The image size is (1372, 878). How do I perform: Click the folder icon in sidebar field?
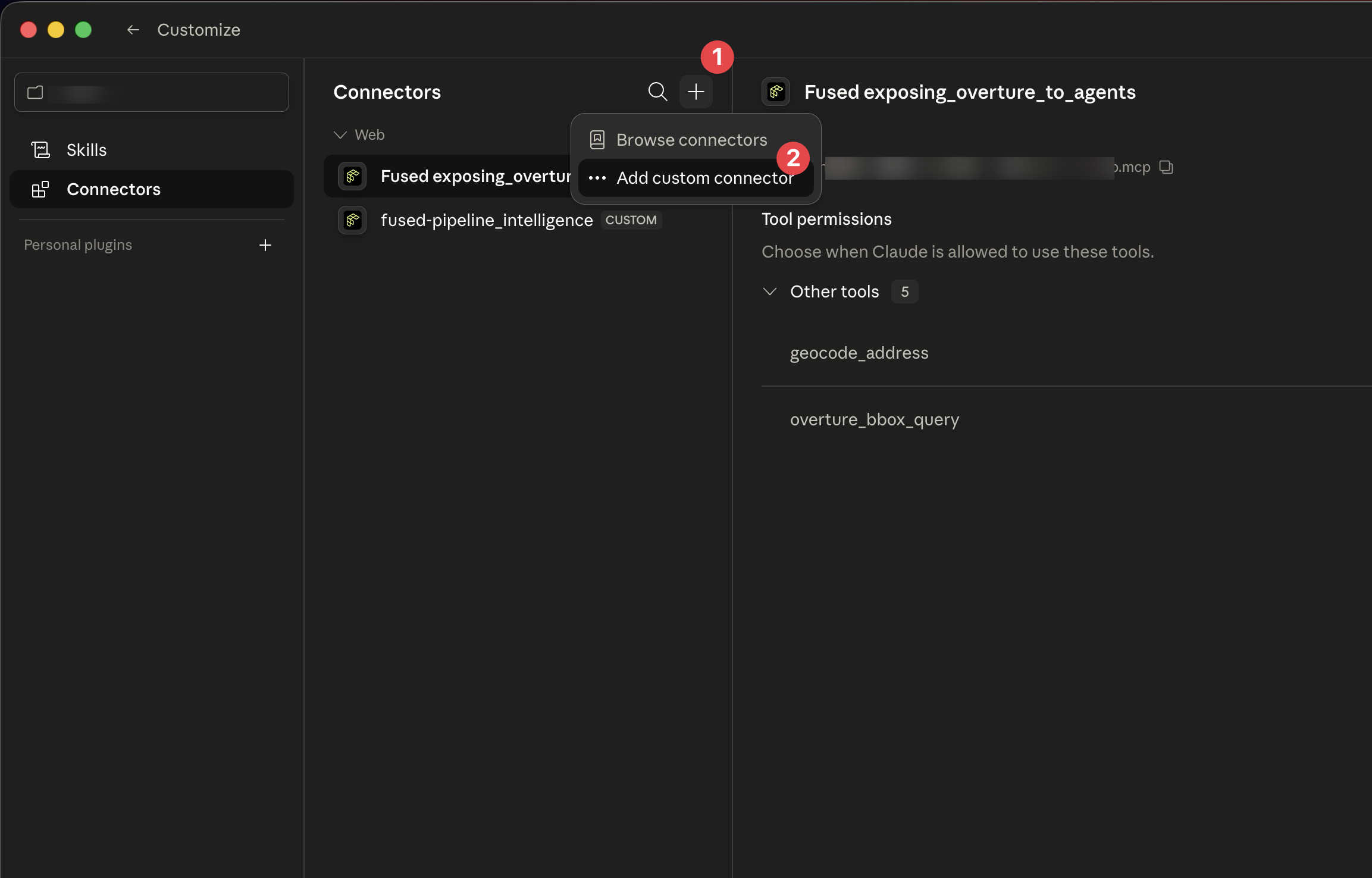35,92
